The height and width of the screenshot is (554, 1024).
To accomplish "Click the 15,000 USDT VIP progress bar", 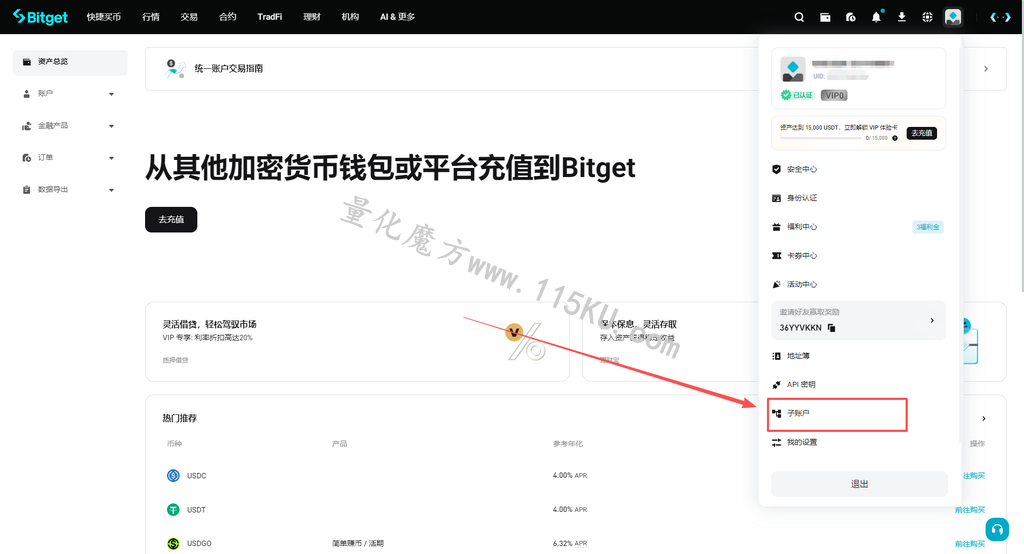I will tap(820, 138).
